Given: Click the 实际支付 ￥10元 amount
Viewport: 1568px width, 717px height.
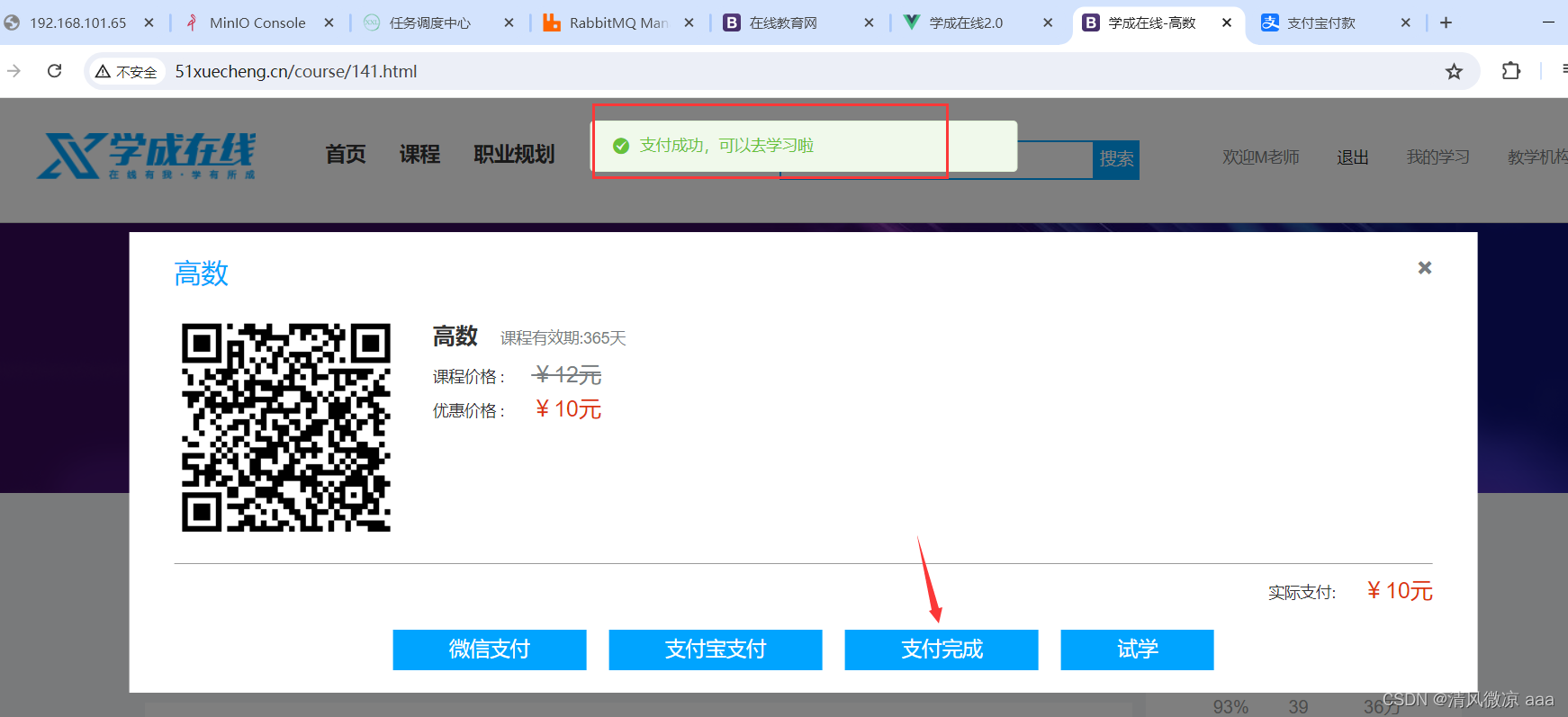Looking at the screenshot, I should coord(1400,591).
